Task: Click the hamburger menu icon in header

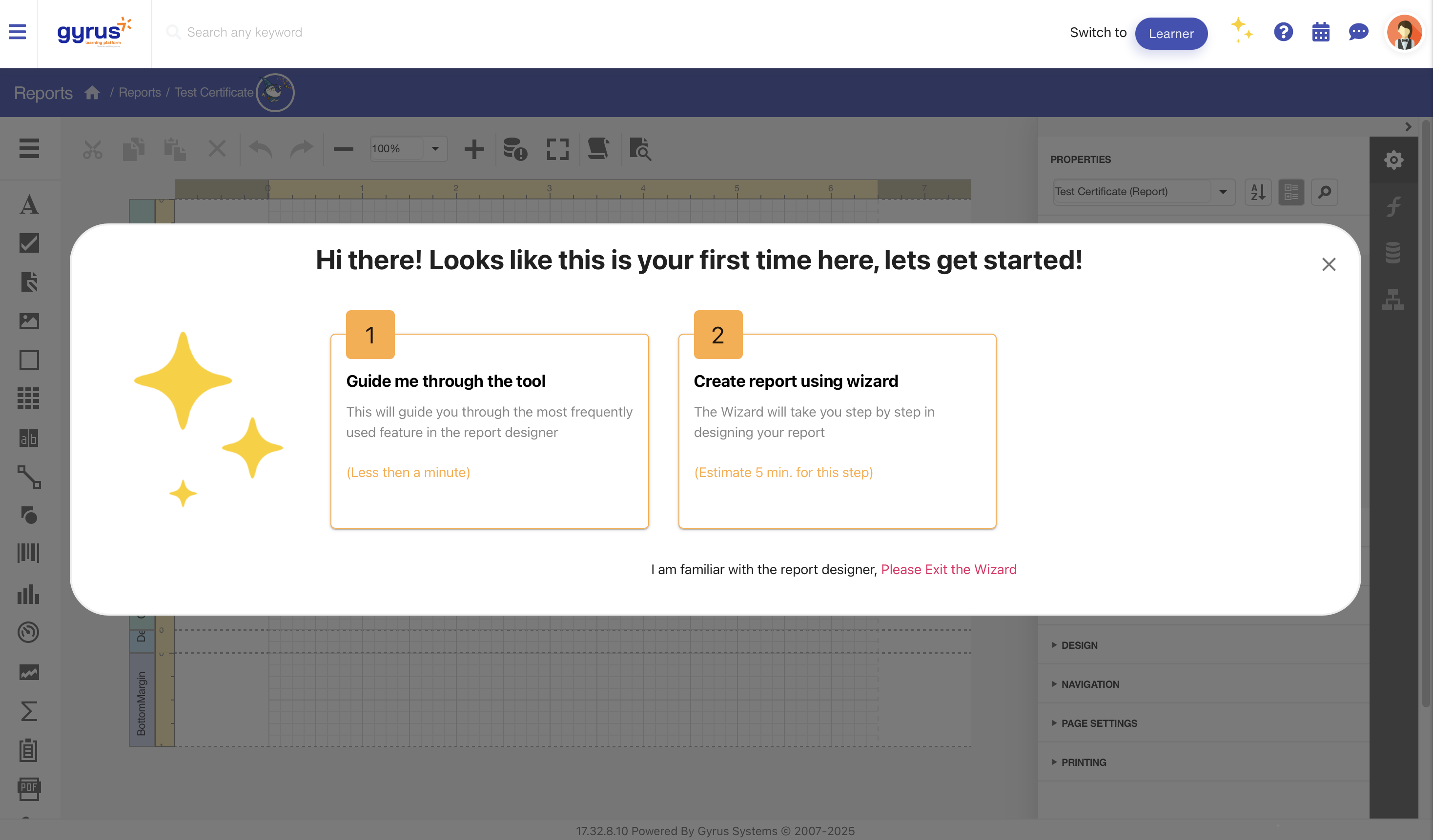Action: [x=17, y=32]
